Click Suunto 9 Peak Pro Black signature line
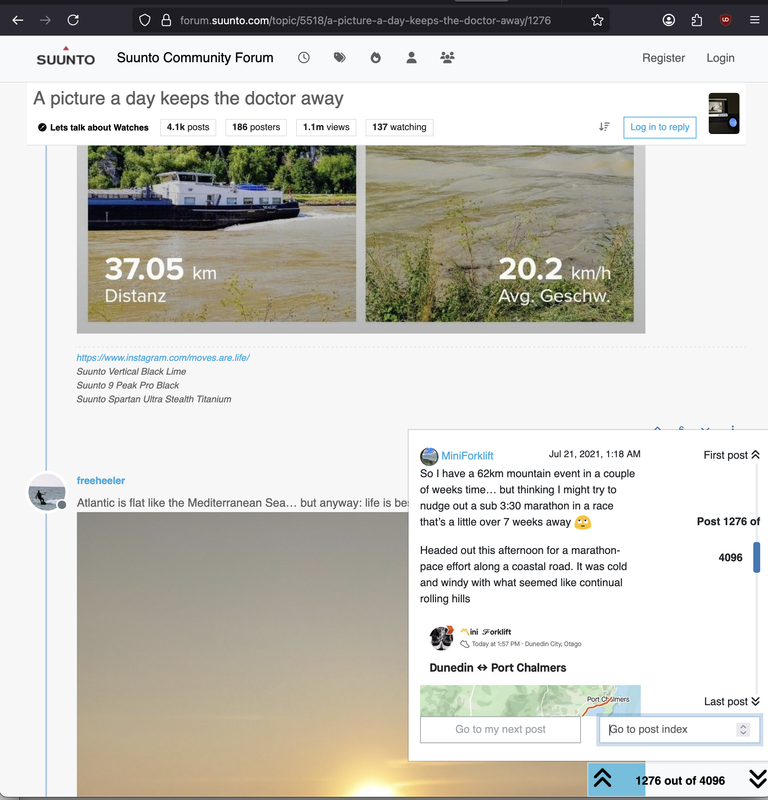This screenshot has height=800, width=768. click(128, 385)
